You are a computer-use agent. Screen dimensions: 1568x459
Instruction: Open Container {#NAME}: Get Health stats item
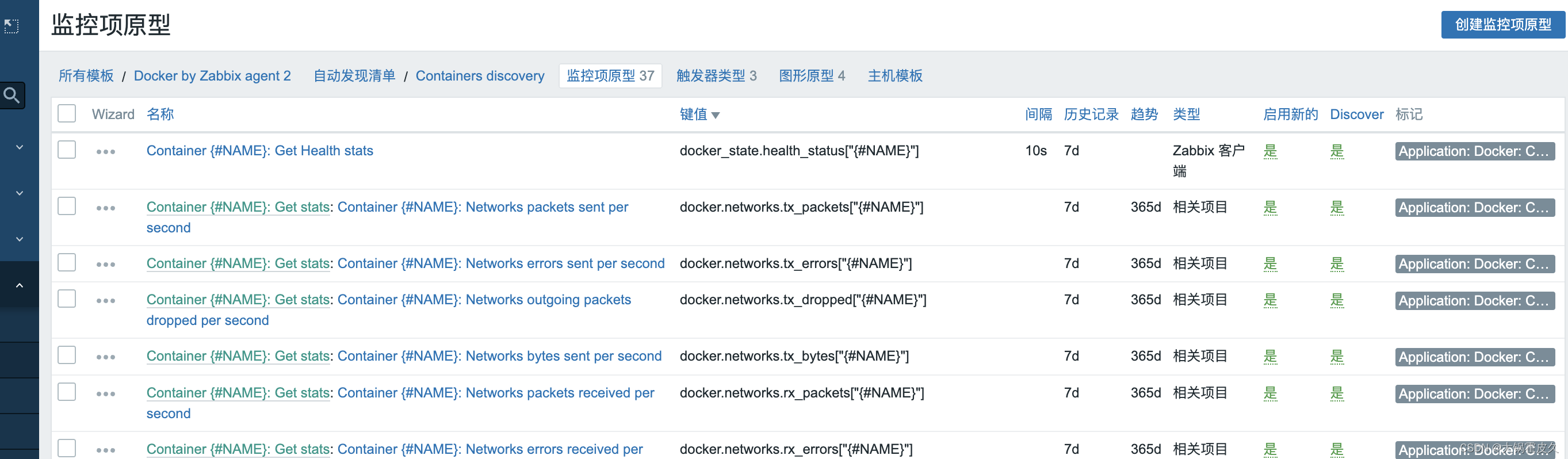tap(260, 151)
